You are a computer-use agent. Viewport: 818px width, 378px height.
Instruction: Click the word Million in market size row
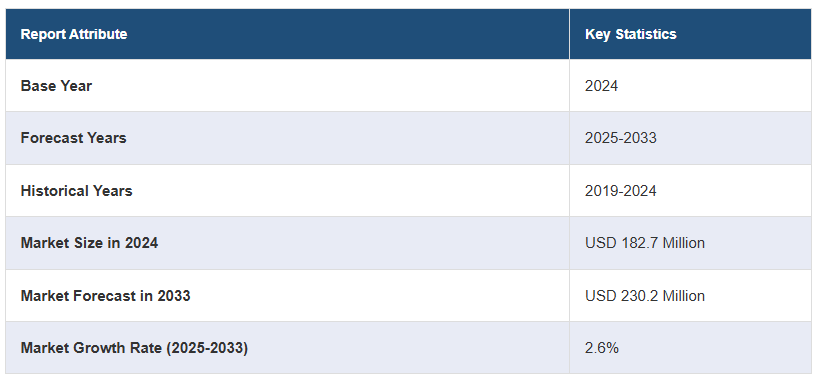(x=682, y=243)
